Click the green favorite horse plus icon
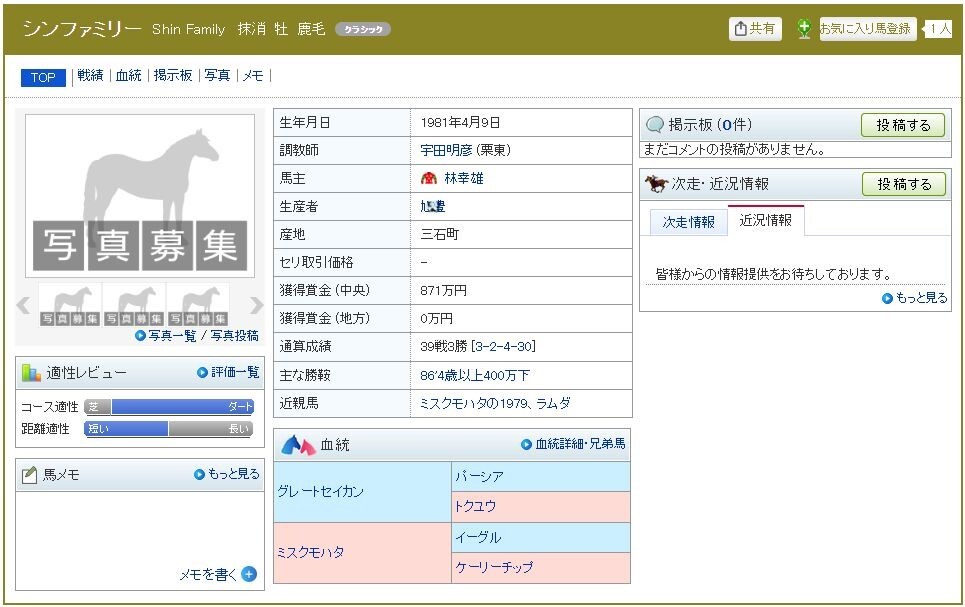This screenshot has width=965, height=607. tap(804, 29)
